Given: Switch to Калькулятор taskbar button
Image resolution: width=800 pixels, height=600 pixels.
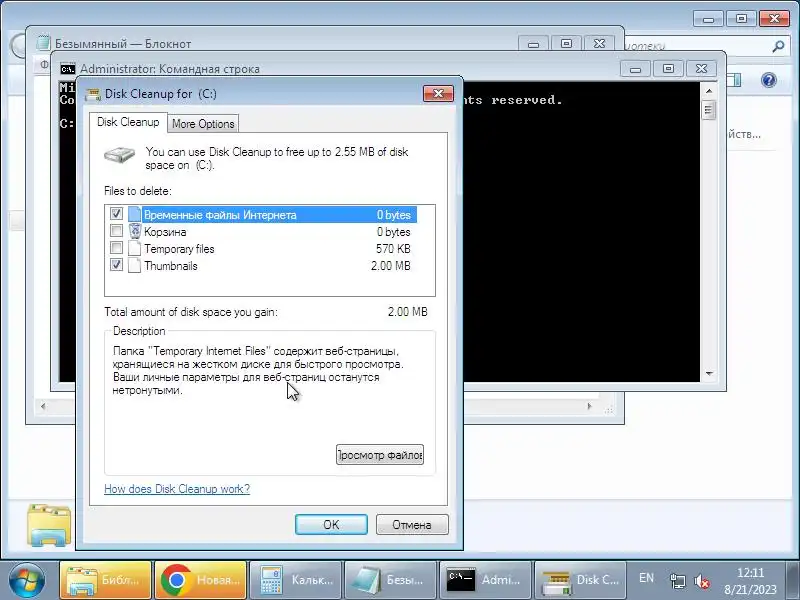Looking at the screenshot, I should [x=295, y=580].
